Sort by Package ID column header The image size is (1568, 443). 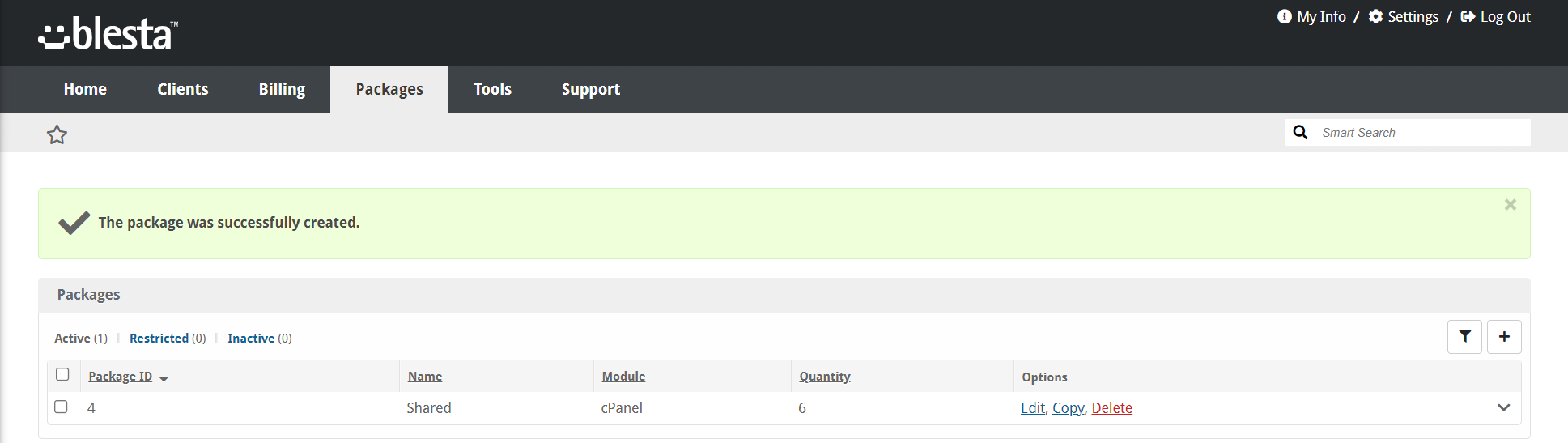pos(121,377)
